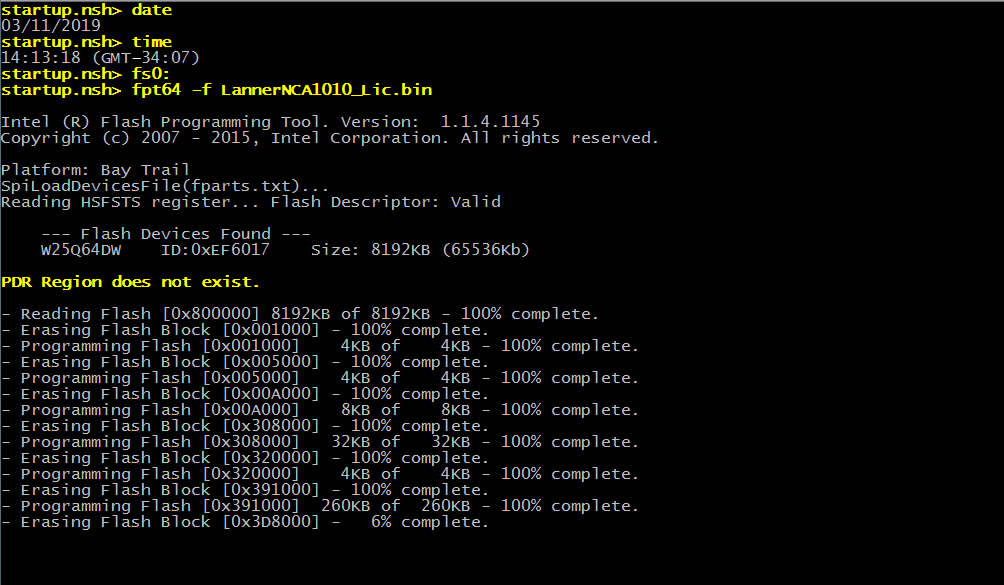1004x585 pixels.
Task: Click the device ID 0xEF6017
Action: coord(215,250)
